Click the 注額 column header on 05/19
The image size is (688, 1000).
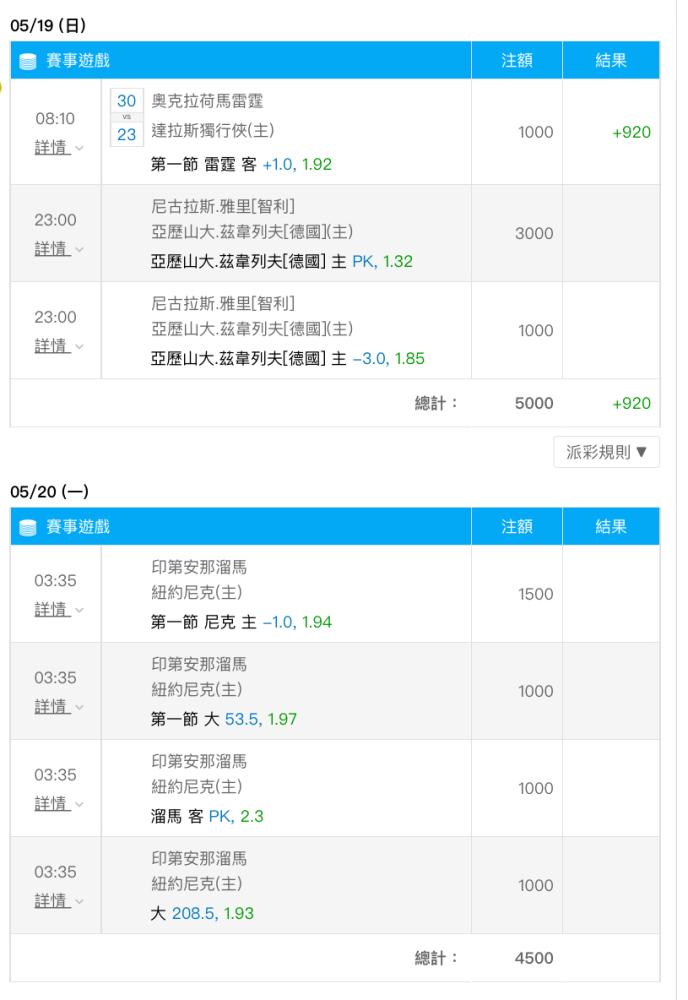516,61
